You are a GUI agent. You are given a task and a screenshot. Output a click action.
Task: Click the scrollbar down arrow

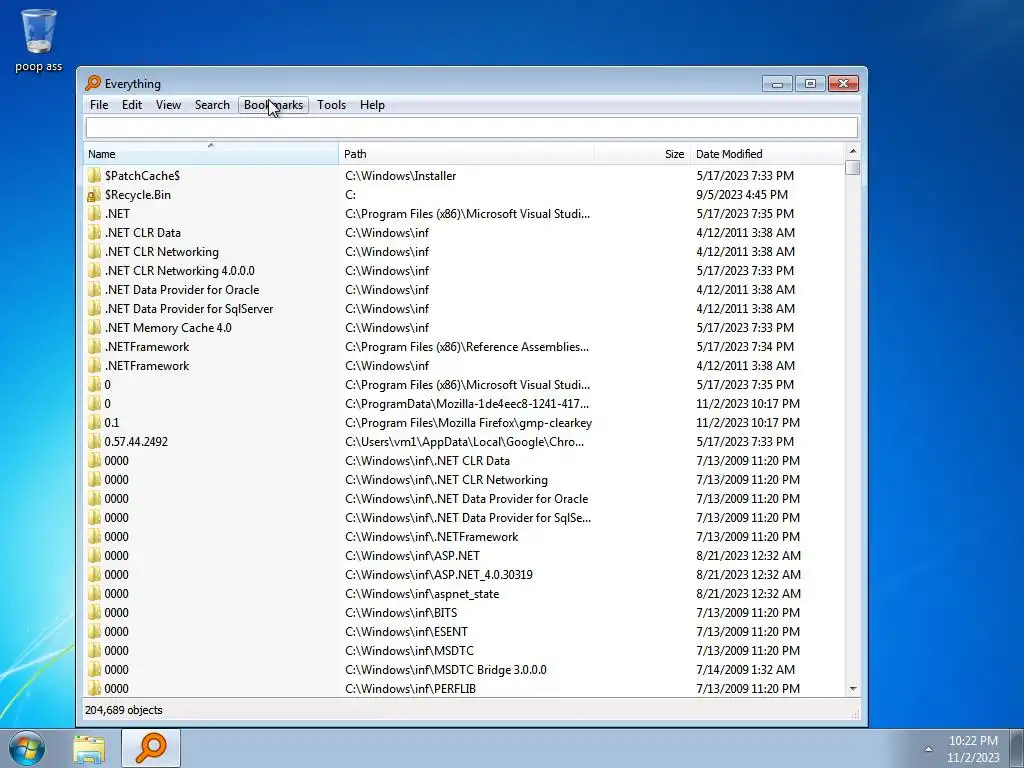(852, 689)
